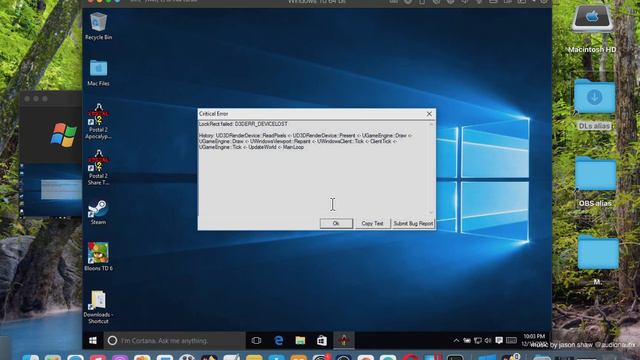The height and width of the screenshot is (360, 640).
Task: Click the Copy Text button
Action: tap(372, 223)
